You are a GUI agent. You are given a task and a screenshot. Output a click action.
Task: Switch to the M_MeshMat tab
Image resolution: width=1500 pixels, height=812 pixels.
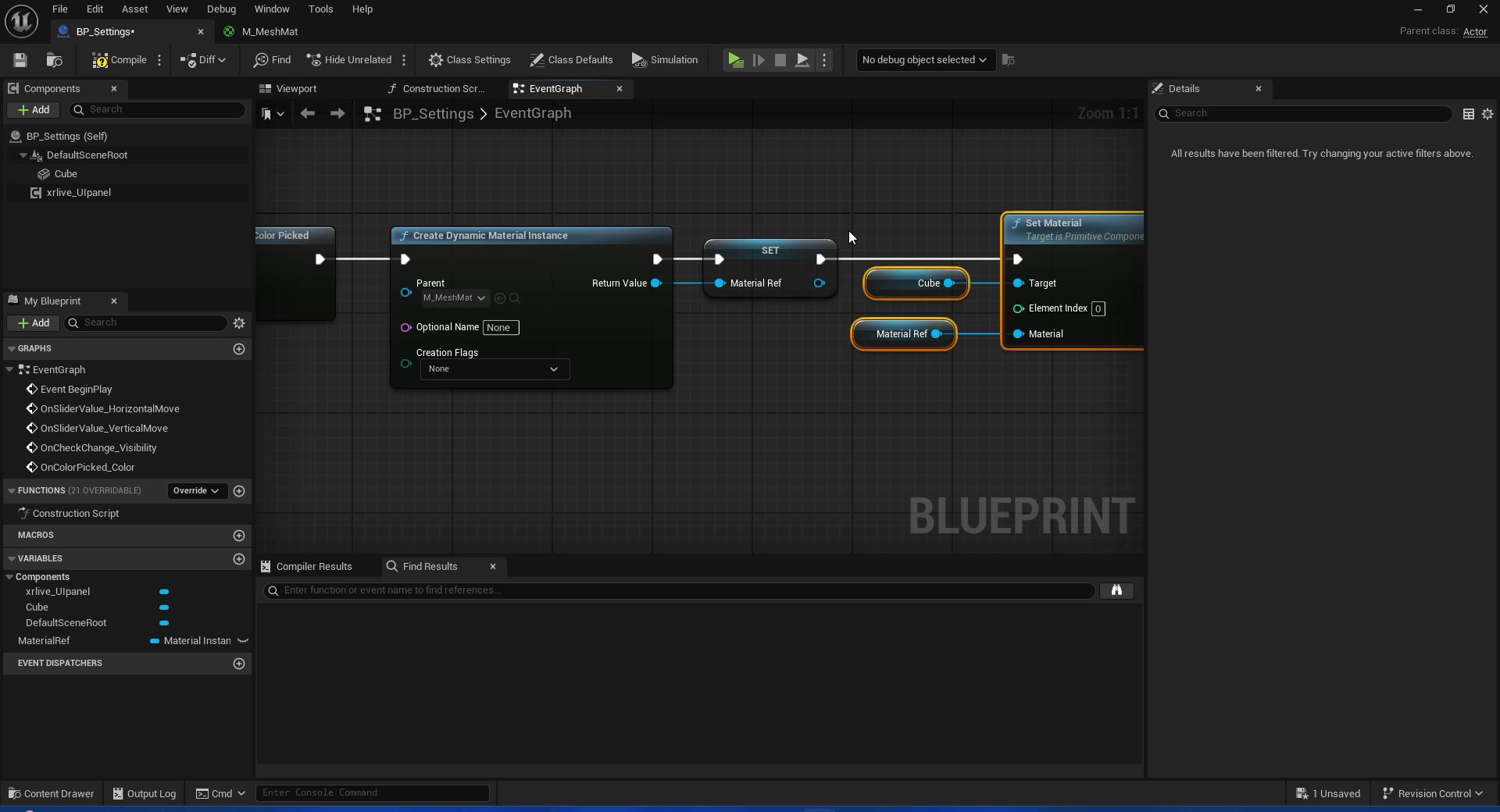(269, 32)
